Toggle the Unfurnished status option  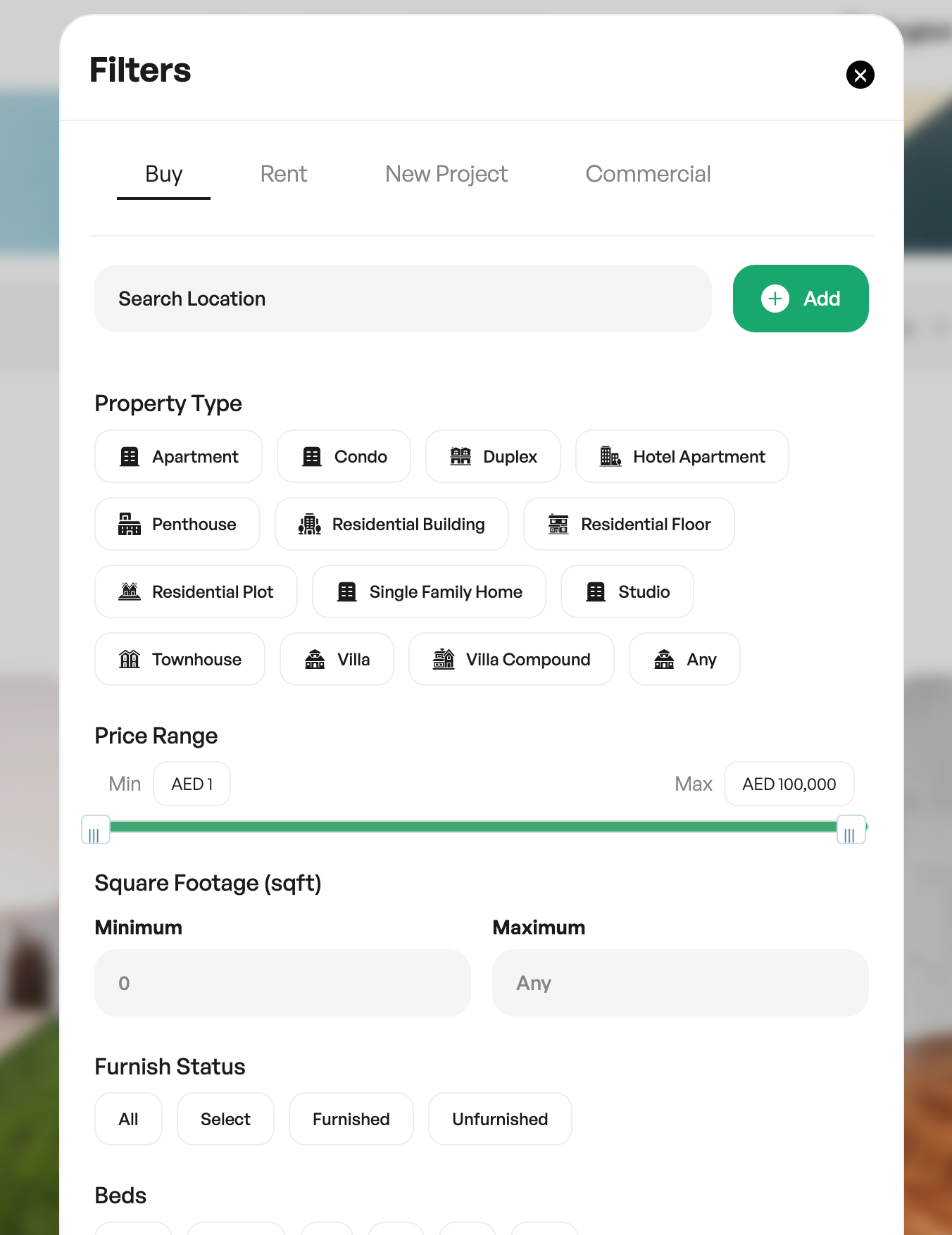click(500, 1119)
